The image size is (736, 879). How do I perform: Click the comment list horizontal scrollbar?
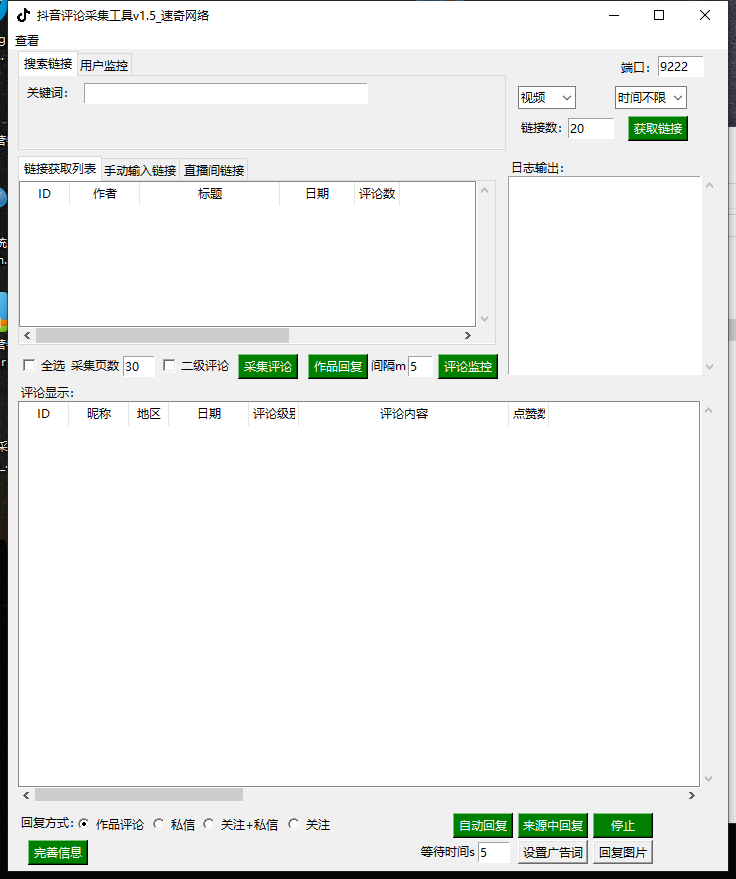[138, 795]
